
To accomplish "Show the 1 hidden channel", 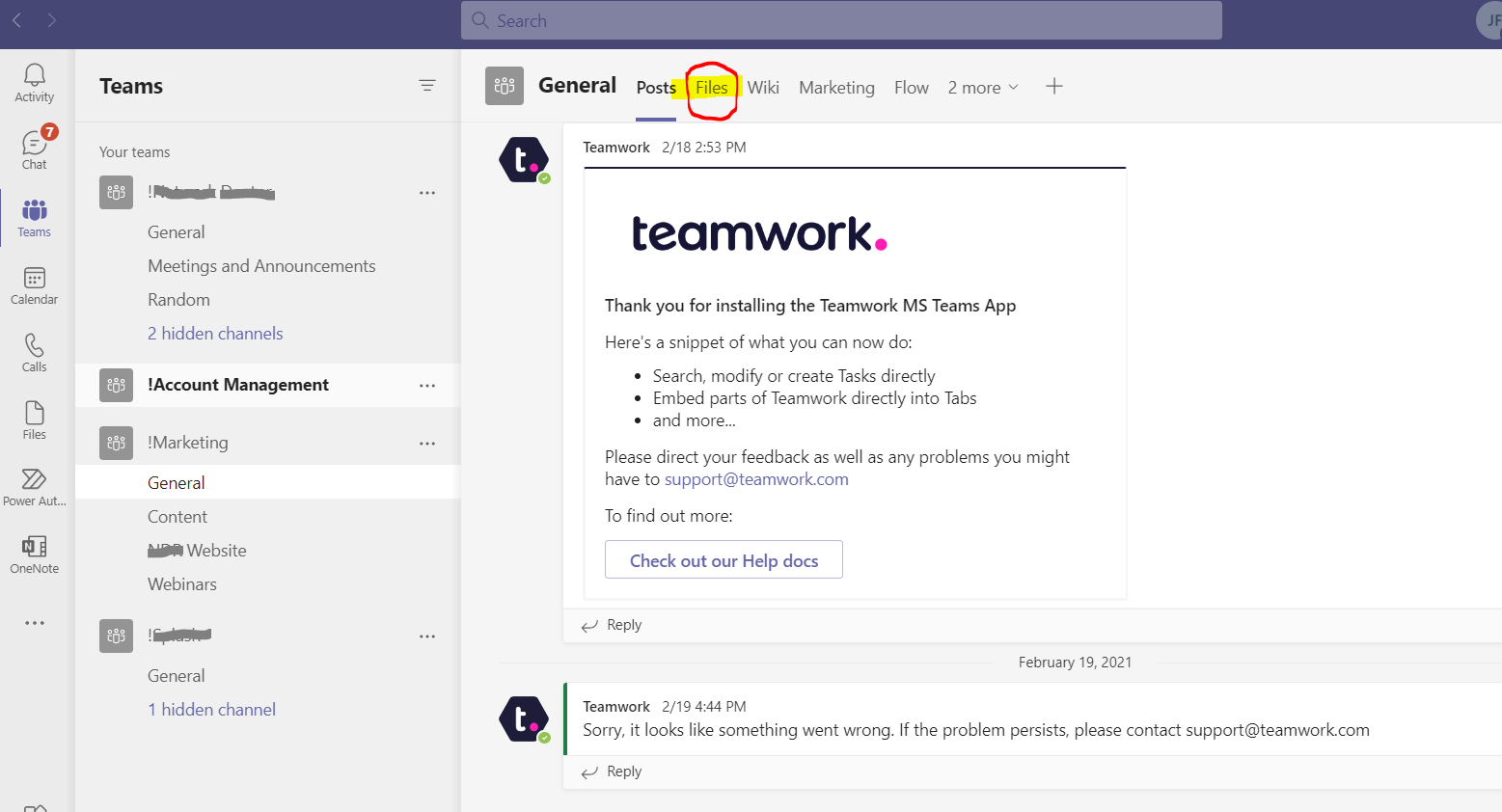I will point(211,710).
